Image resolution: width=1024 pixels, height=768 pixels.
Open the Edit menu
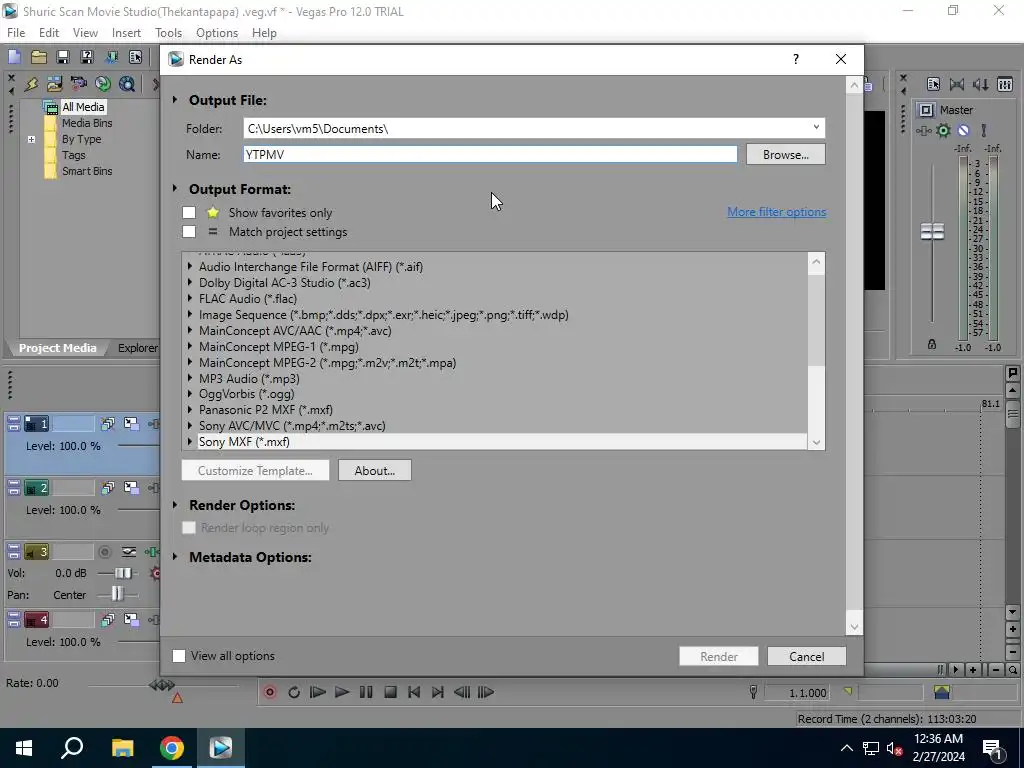[x=49, y=33]
